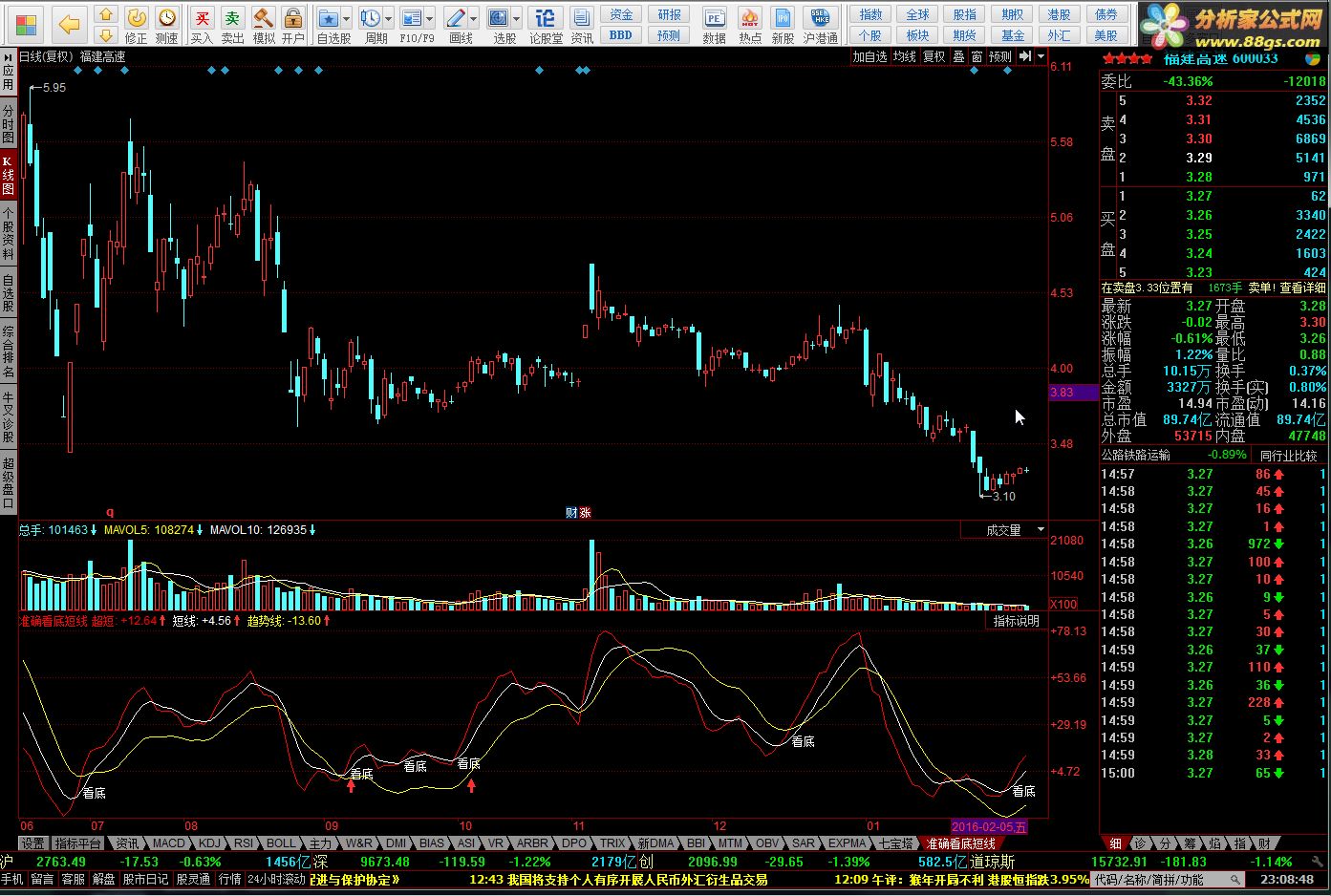
Task: Select the 画线 drawing pencil icon
Action: pyautogui.click(x=456, y=18)
